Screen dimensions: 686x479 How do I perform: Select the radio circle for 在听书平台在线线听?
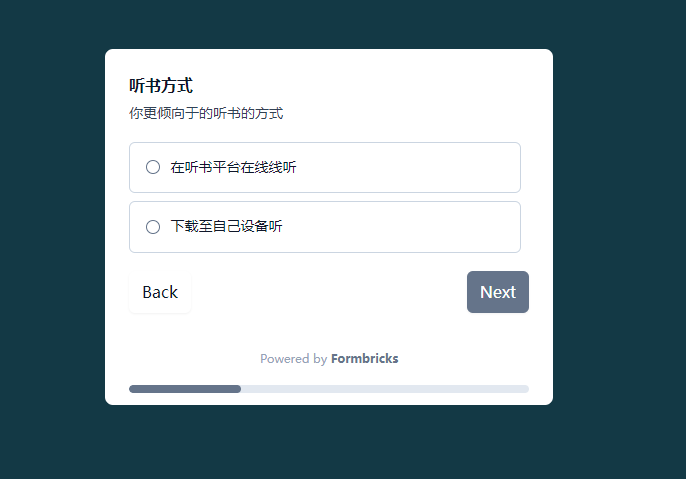153,167
